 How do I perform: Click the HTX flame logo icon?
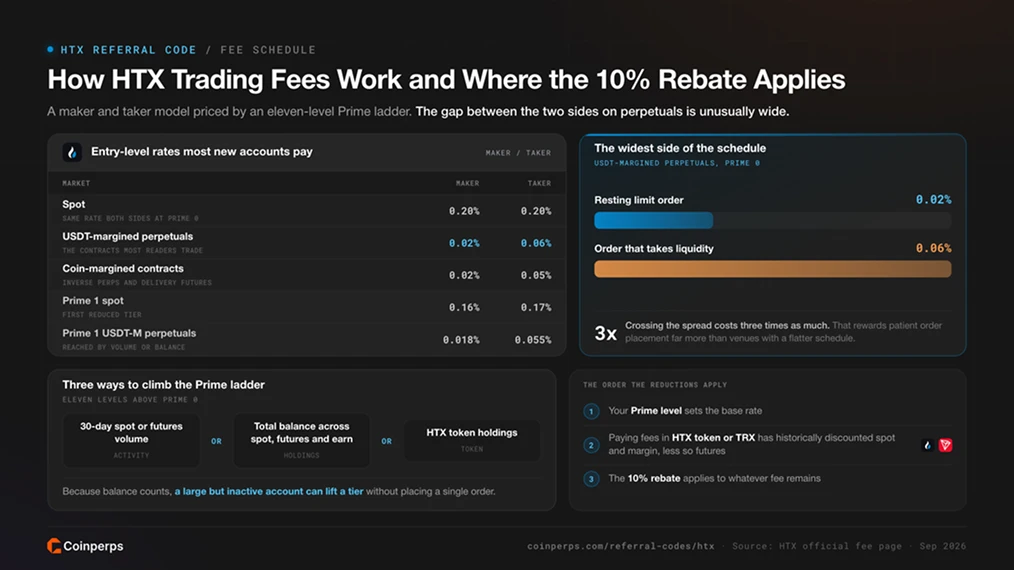[72, 152]
